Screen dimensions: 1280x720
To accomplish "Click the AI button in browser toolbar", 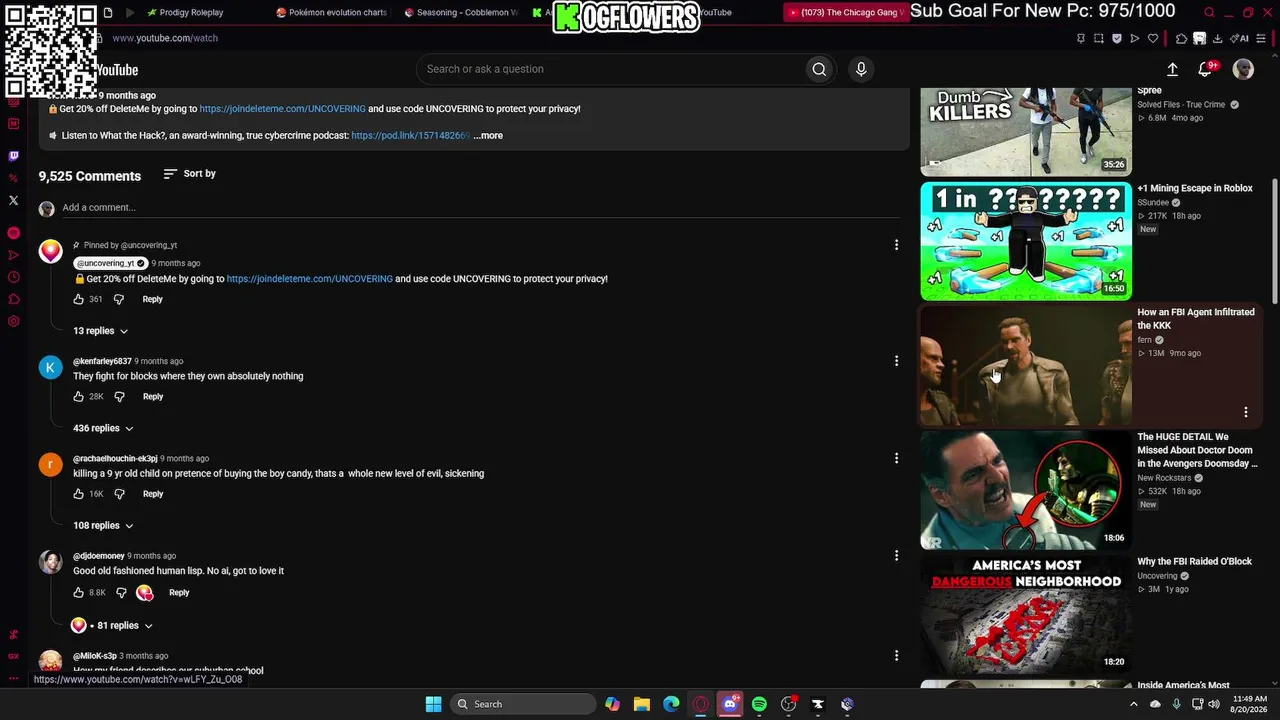I will [x=1239, y=38].
